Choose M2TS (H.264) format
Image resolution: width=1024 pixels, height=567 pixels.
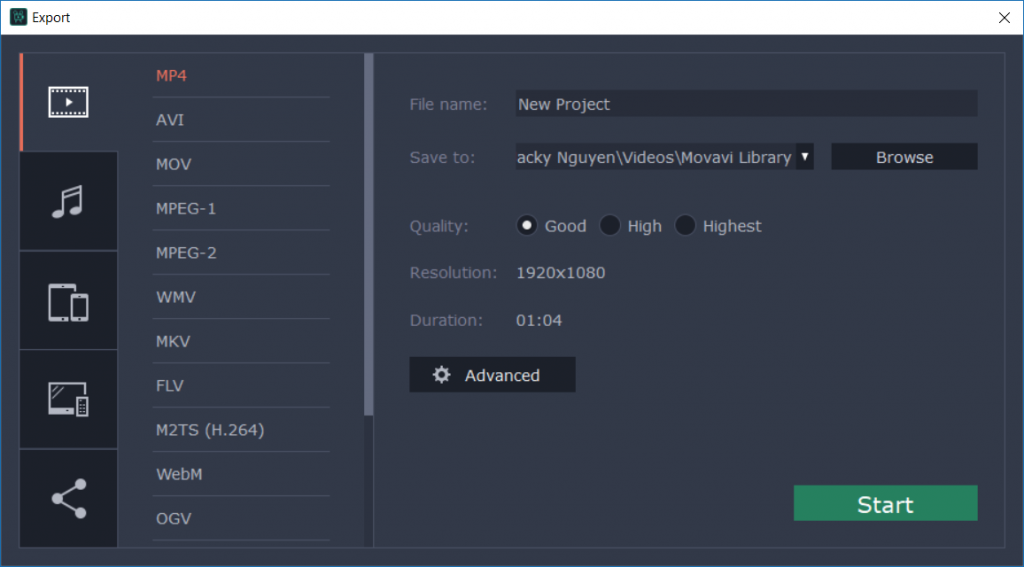210,430
